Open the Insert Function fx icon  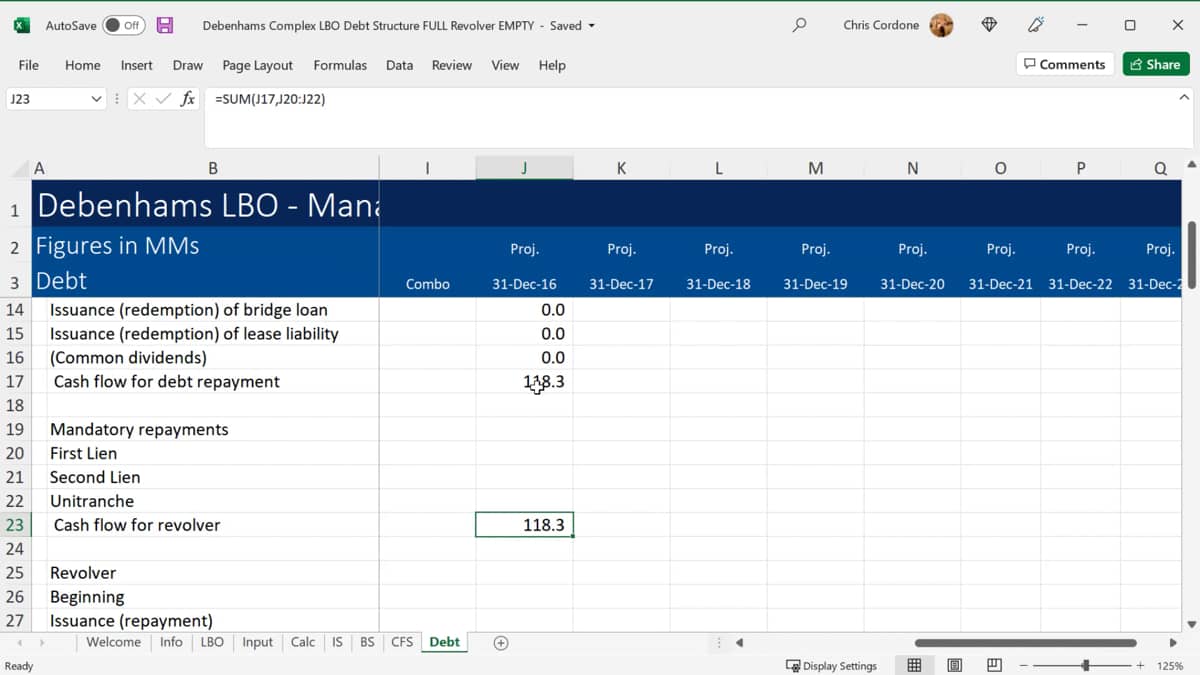(x=187, y=99)
